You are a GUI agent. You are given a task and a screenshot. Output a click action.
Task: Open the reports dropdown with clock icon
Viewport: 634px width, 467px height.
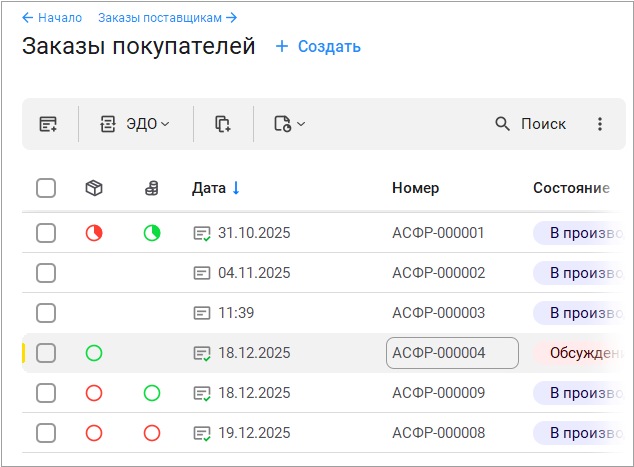click(x=289, y=124)
